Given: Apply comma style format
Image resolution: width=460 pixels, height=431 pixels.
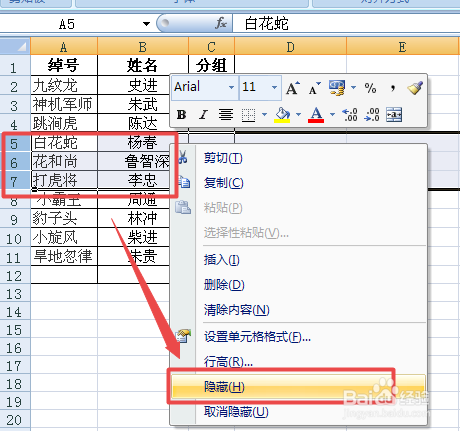Looking at the screenshot, I should coord(393,88).
